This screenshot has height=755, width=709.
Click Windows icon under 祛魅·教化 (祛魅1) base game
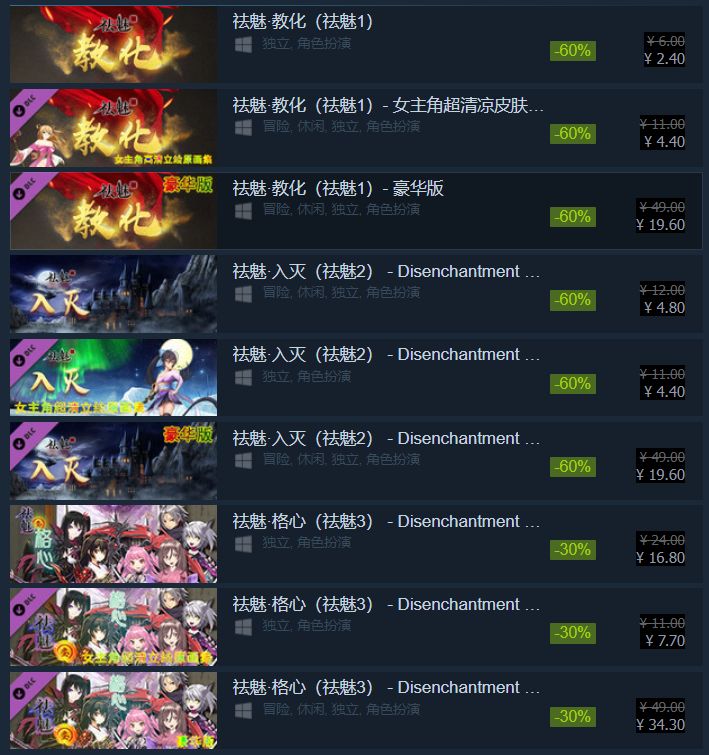click(x=243, y=45)
